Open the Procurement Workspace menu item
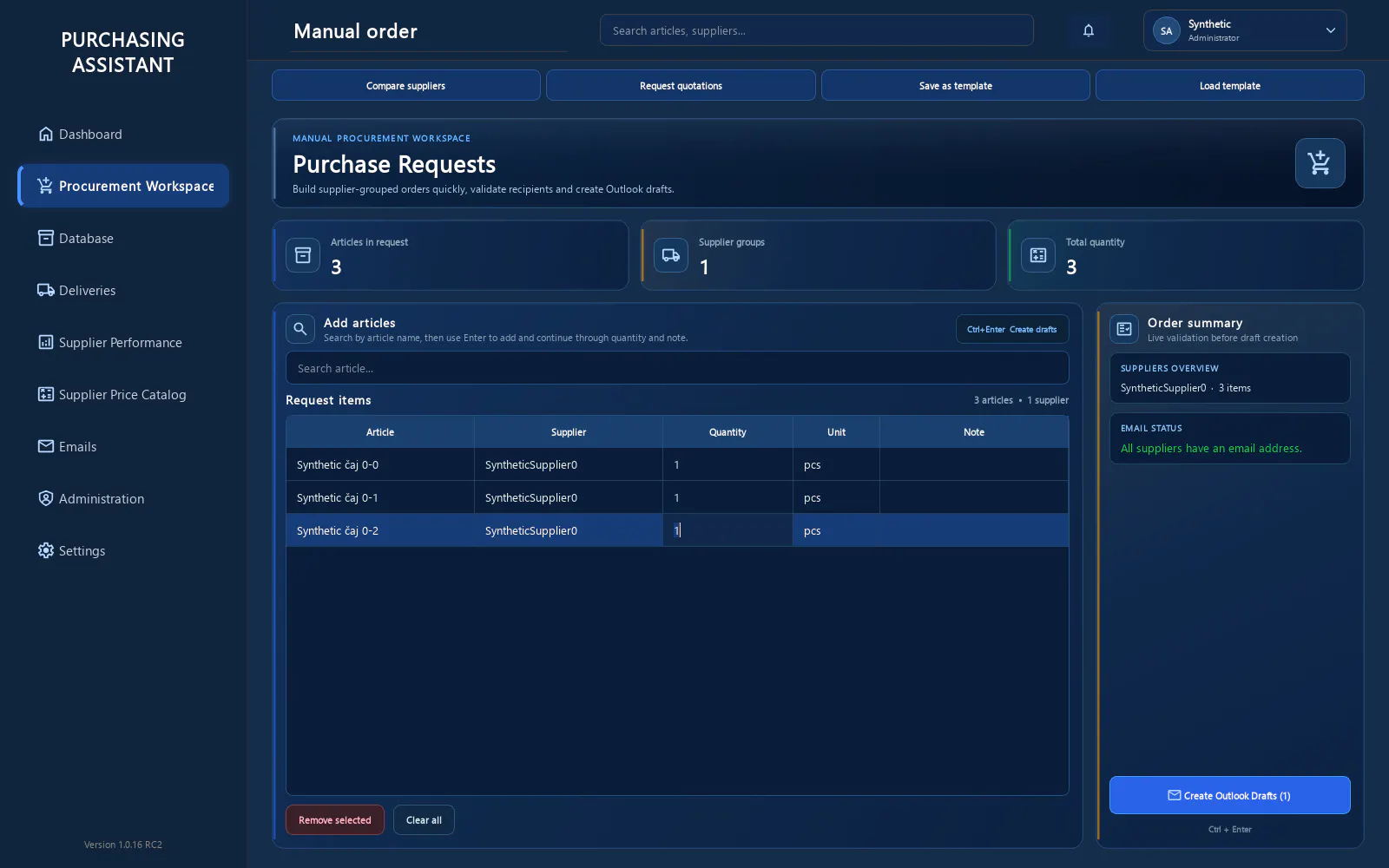The image size is (1389, 868). coord(123,186)
